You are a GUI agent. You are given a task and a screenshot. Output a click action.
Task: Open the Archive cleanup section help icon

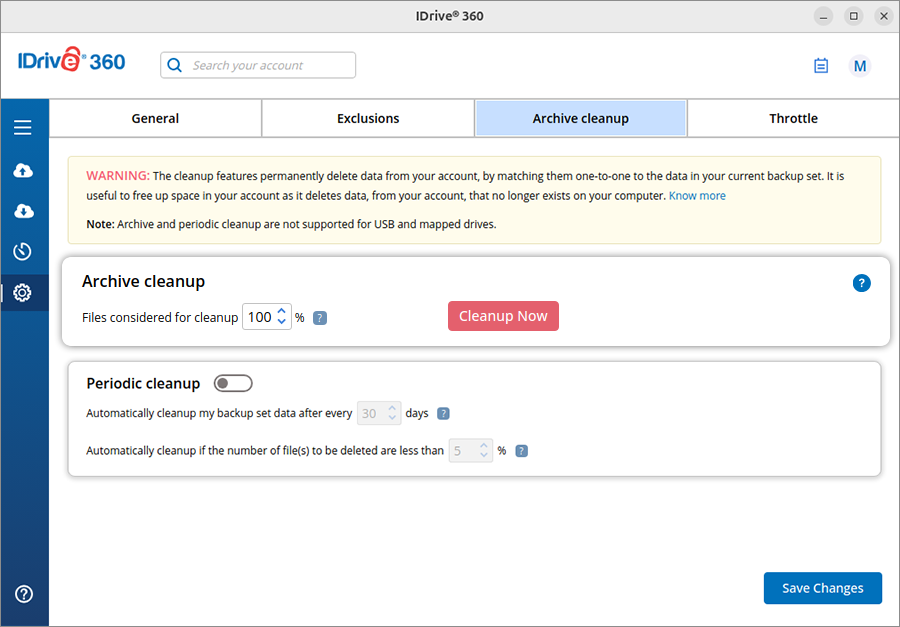(862, 283)
